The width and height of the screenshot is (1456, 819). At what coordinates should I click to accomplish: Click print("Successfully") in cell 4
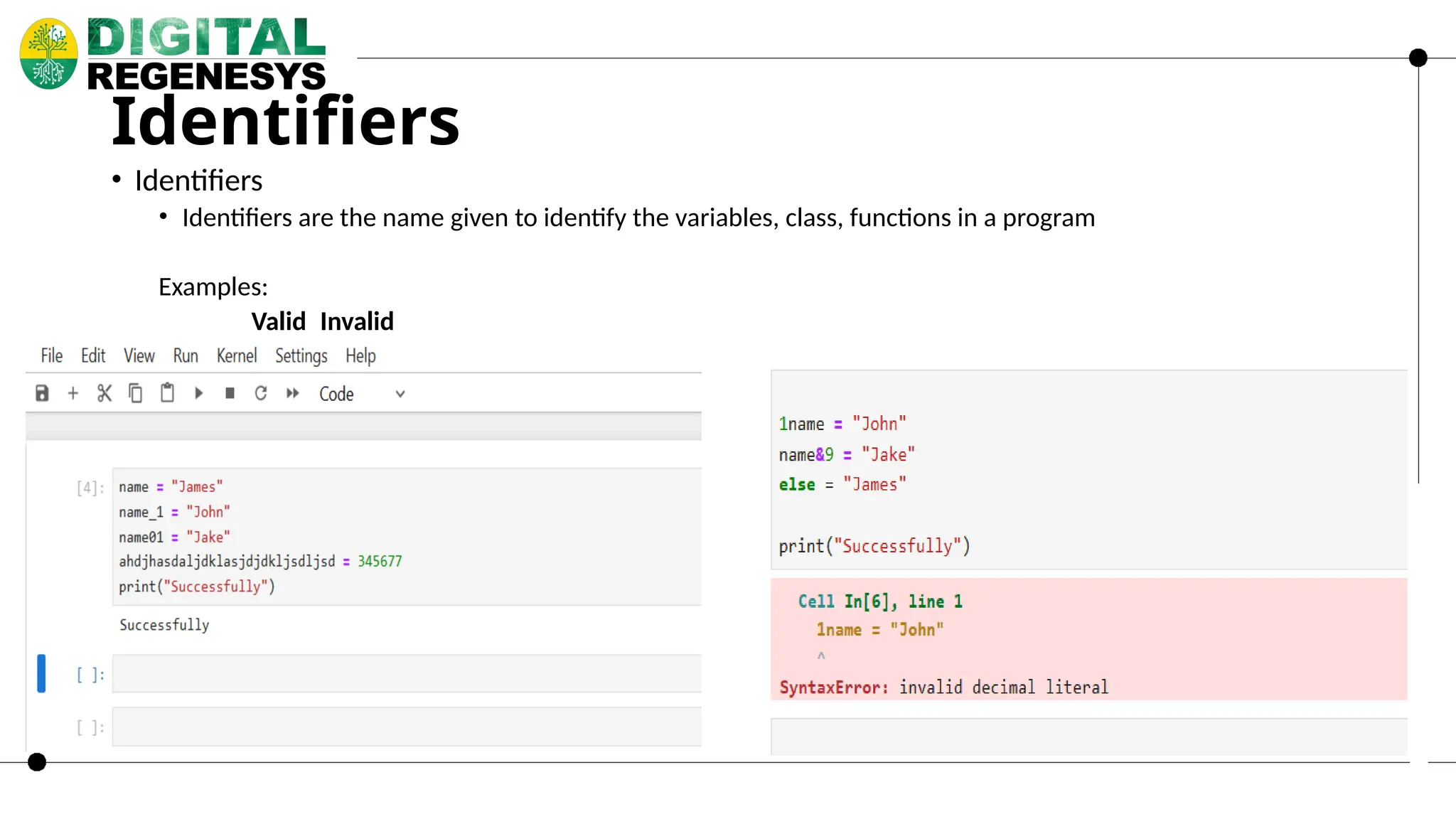click(x=197, y=587)
